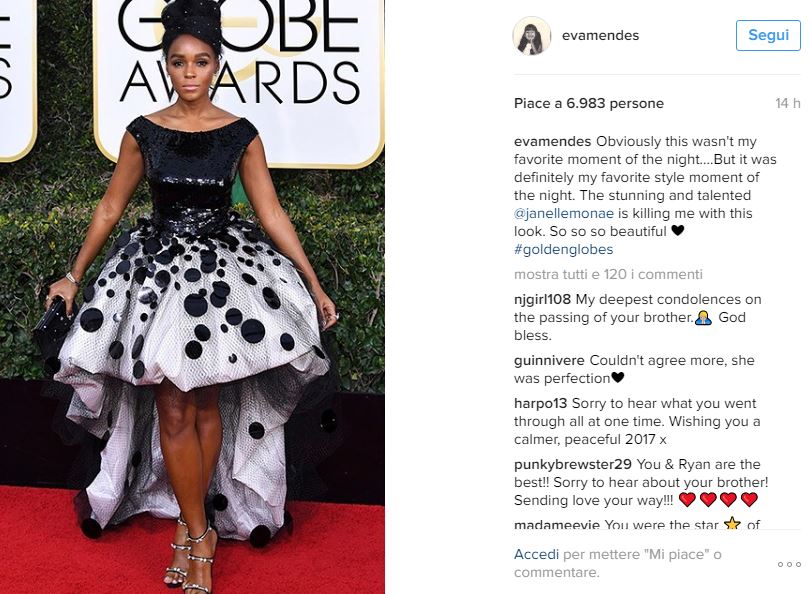Open evamendes profile avatar picture
This screenshot has height=594, width=808.
click(x=532, y=36)
